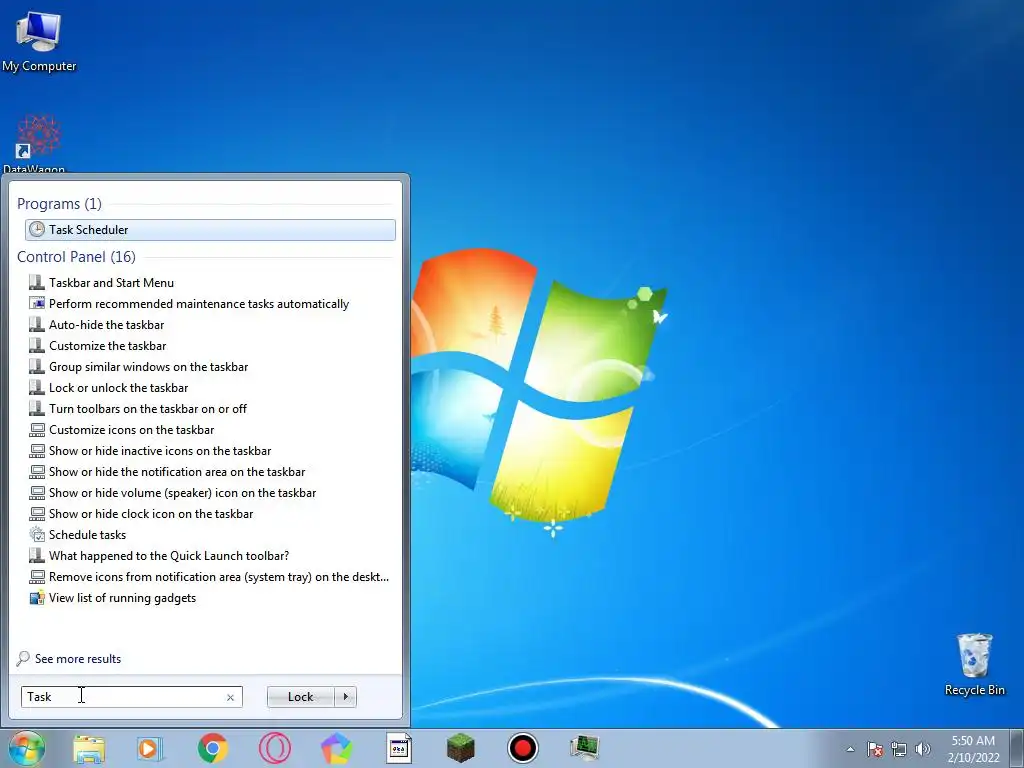Image resolution: width=1024 pixels, height=768 pixels.
Task: Click the network tray icon
Action: coord(899,749)
